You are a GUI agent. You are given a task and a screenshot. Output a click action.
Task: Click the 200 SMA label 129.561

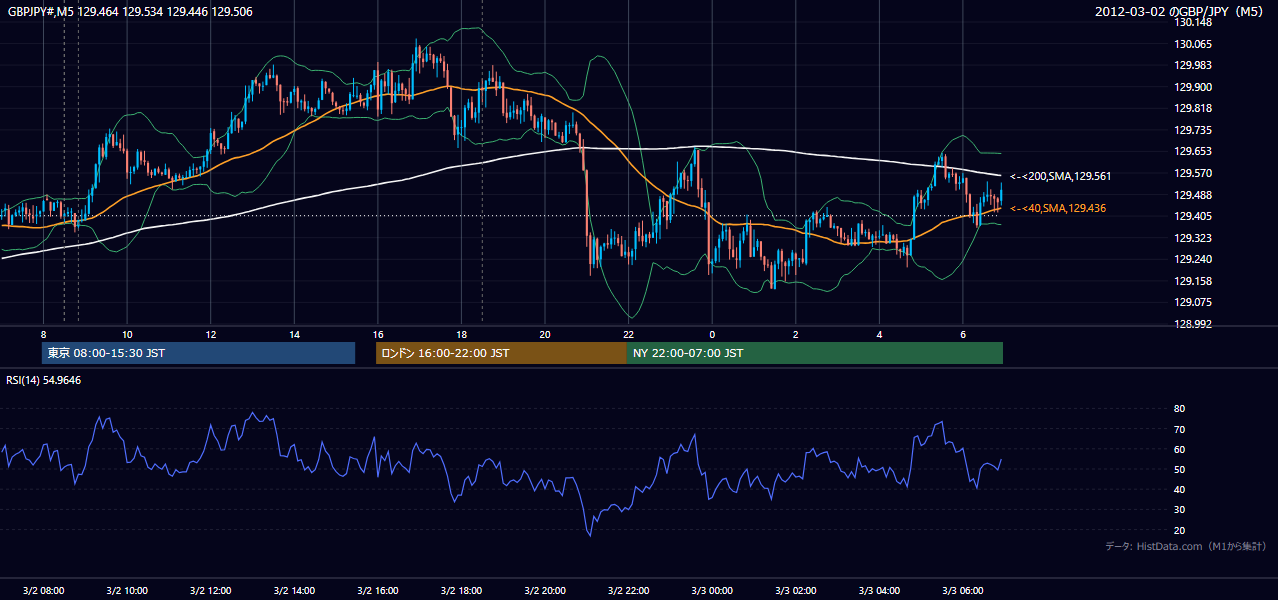(x=1060, y=176)
